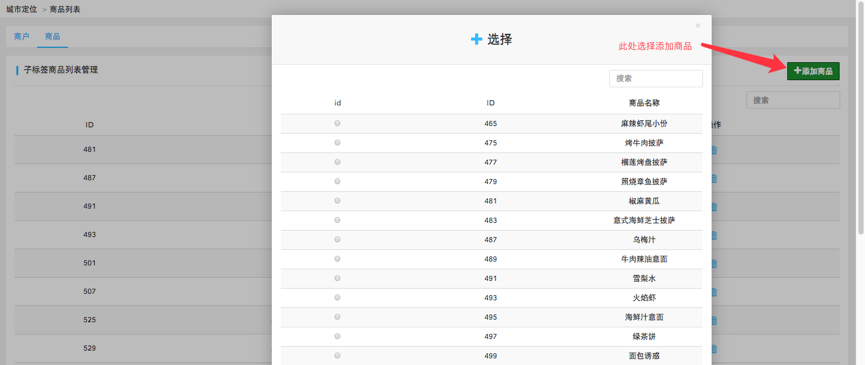Close the 选择 dialog with the x
This screenshot has height=365, width=865.
(x=698, y=25)
